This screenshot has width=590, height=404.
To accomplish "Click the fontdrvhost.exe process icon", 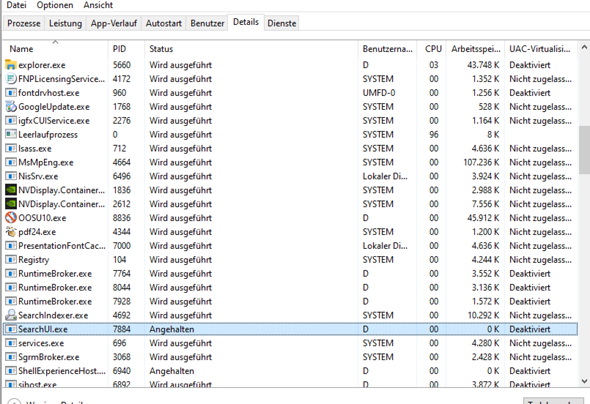I will click(x=11, y=93).
